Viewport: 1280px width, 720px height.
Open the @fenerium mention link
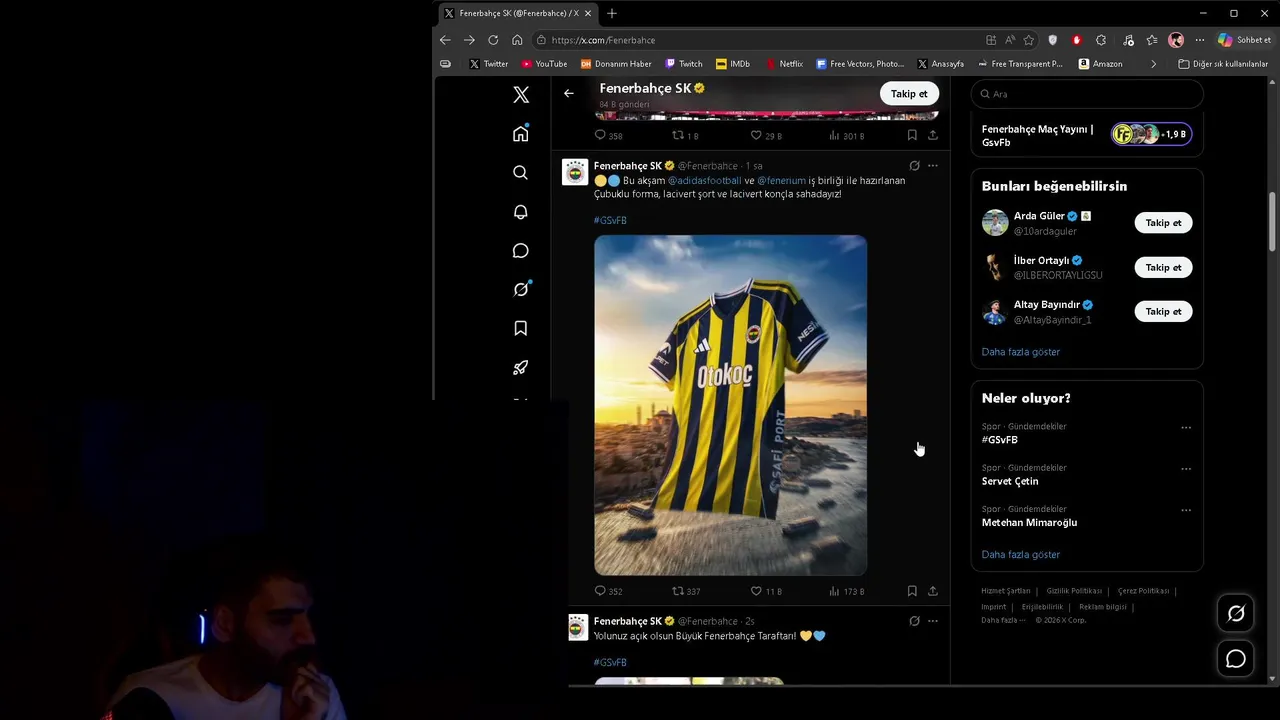pos(781,181)
